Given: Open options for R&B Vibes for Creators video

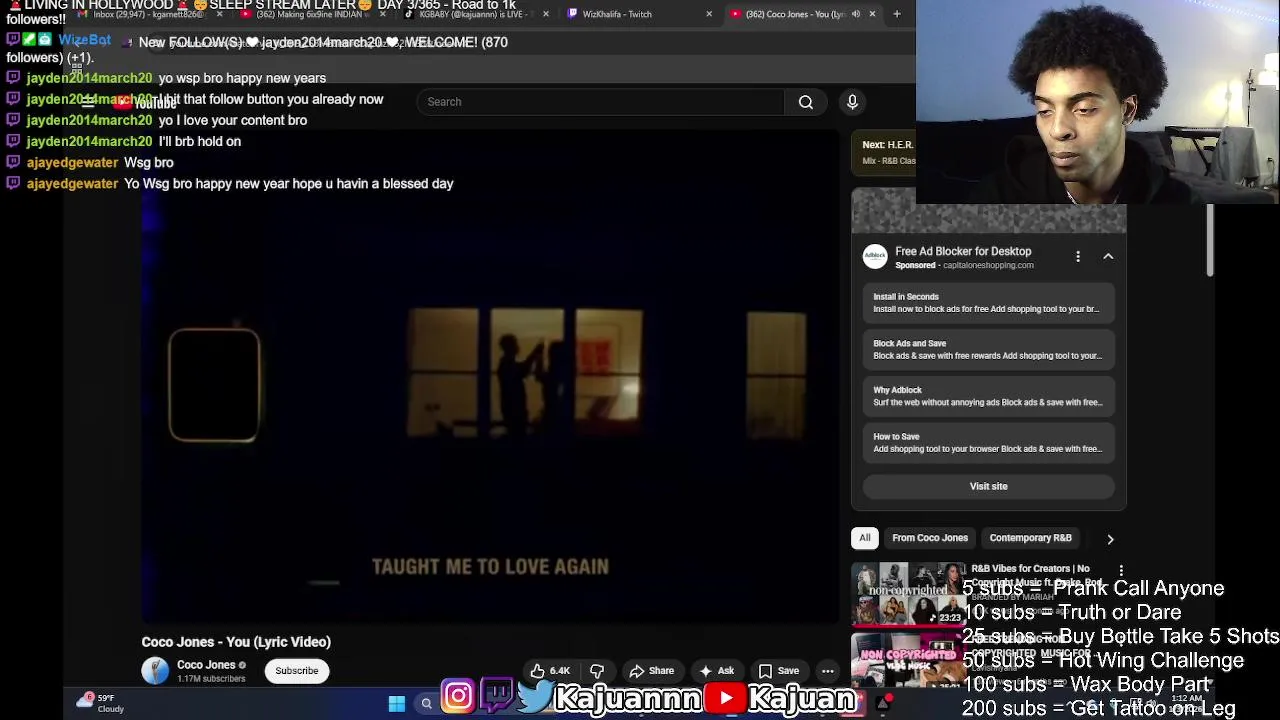Looking at the screenshot, I should pyautogui.click(x=1121, y=571).
